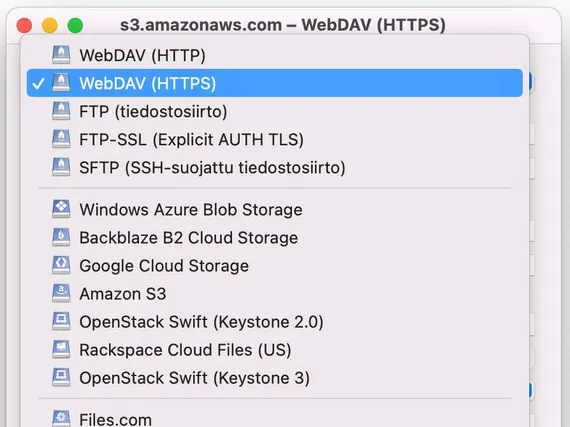Click the WebDAV (HTTP) drive icon
Image resolution: width=570 pixels, height=427 pixels.
pyautogui.click(x=61, y=55)
